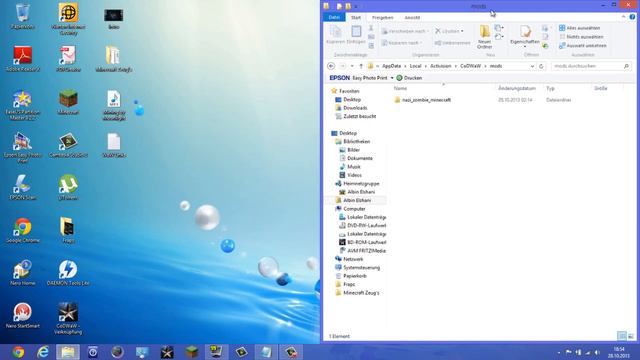The image size is (640, 360).
Task: Open the EPSON Easy Photo Print dropdown
Action: pyautogui.click(x=392, y=78)
